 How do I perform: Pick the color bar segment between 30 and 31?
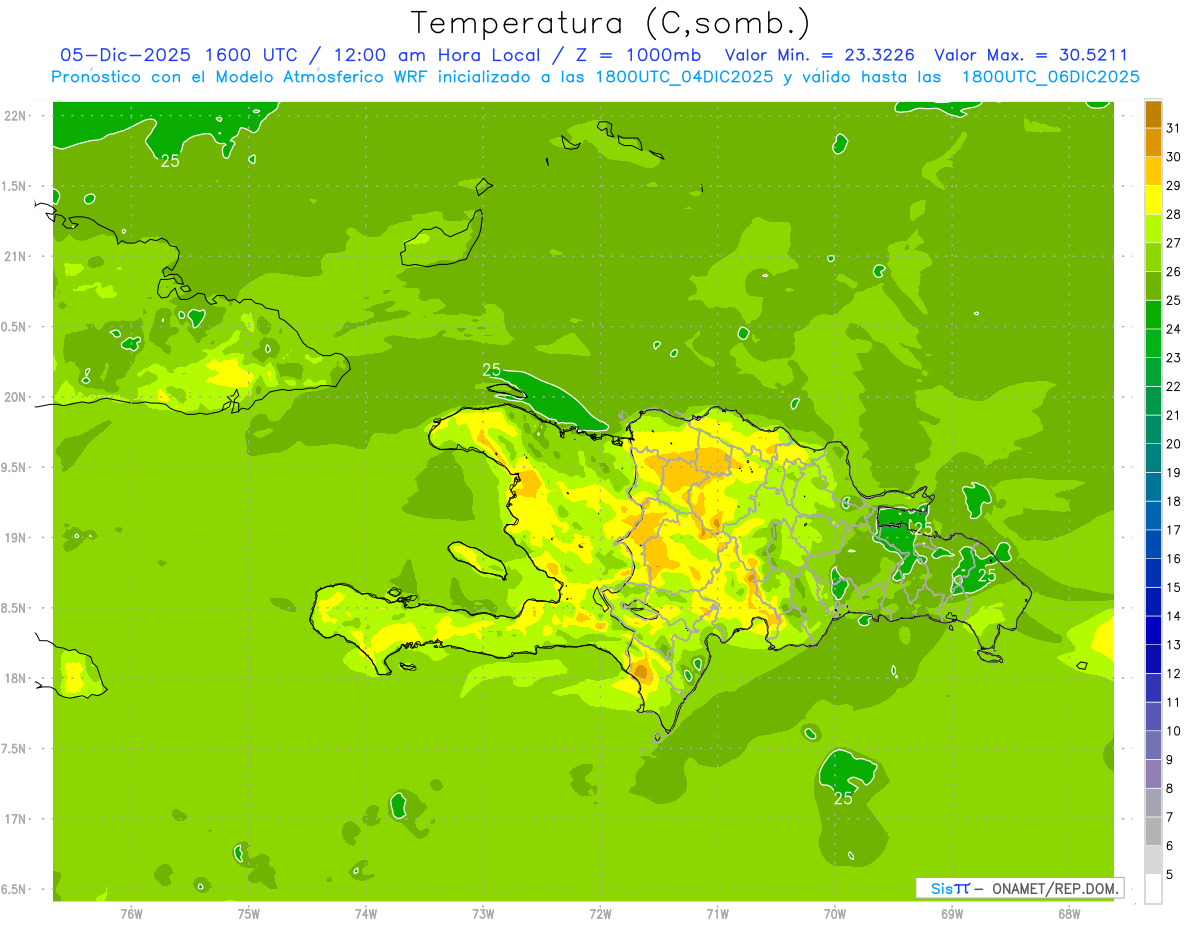coord(1153,142)
